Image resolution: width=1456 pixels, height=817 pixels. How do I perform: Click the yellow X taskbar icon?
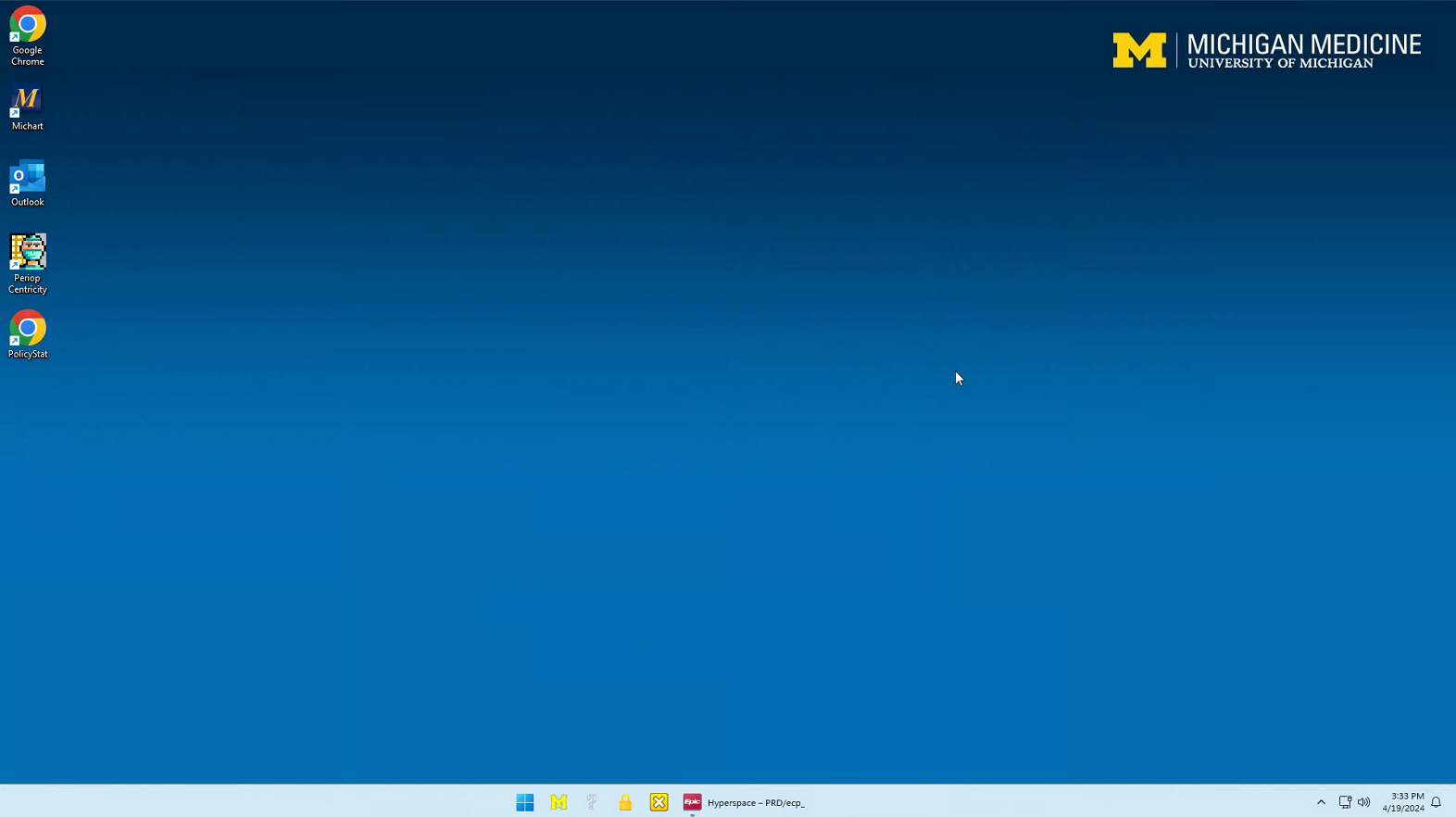(x=659, y=802)
